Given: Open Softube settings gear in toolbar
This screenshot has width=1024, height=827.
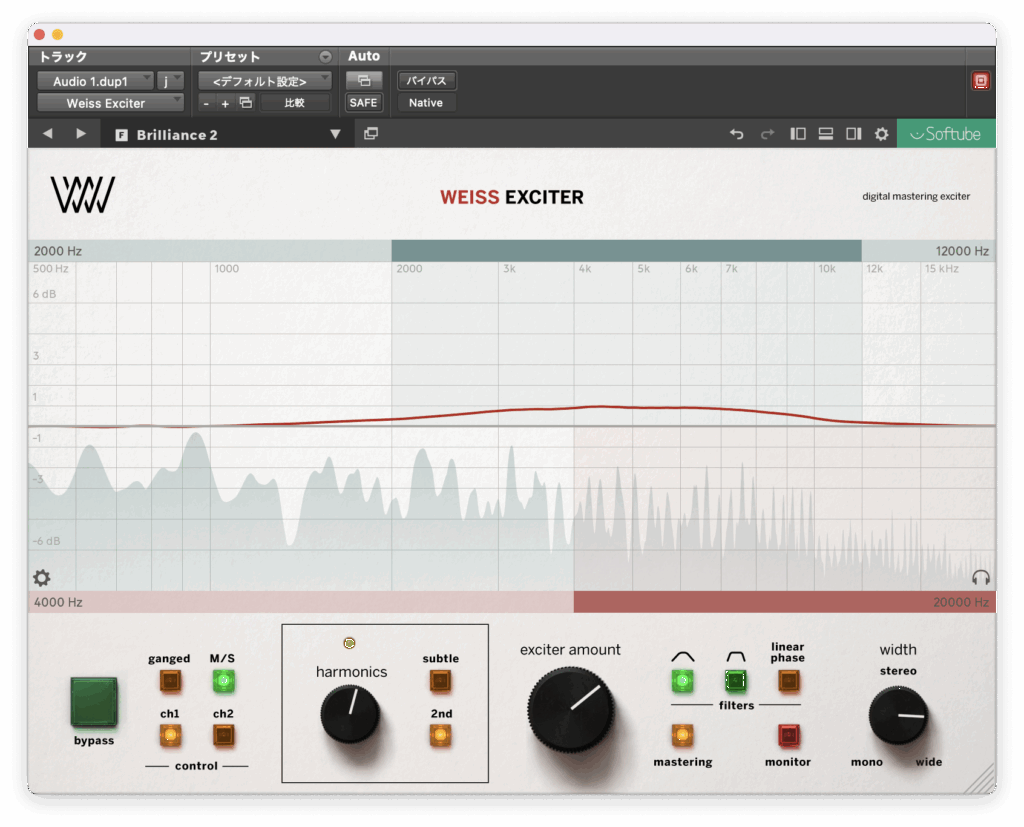Looking at the screenshot, I should coord(882,134).
